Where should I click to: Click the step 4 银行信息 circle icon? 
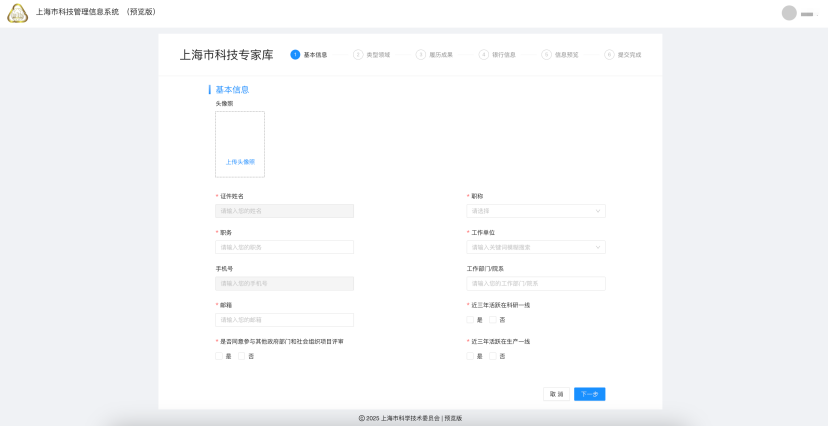click(484, 55)
